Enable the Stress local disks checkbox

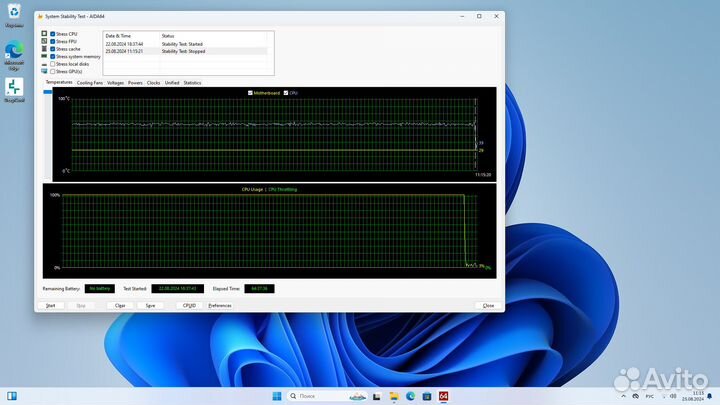click(53, 64)
